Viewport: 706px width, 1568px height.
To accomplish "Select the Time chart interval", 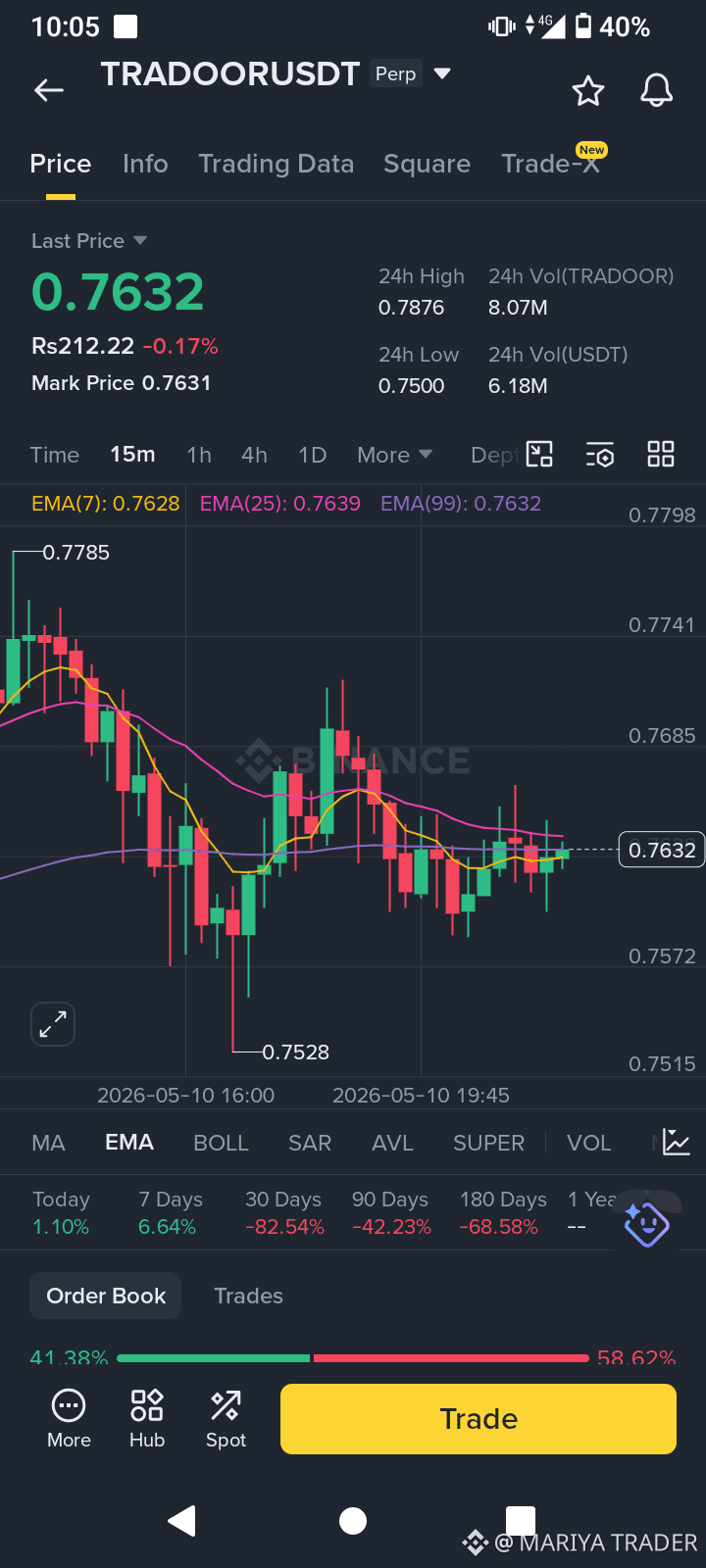I will click(55, 455).
